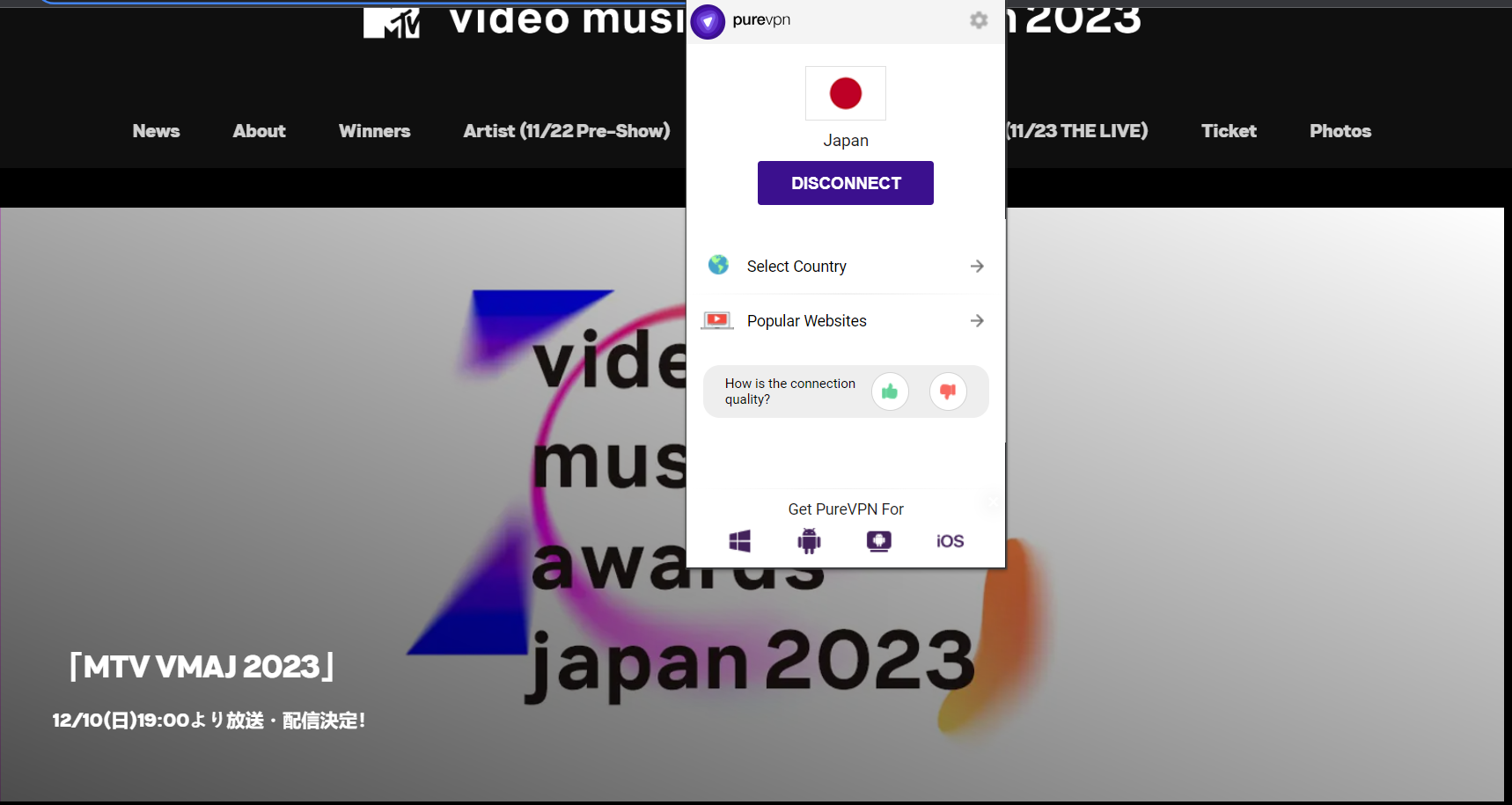Open the News navigation item
This screenshot has width=1512, height=805.
pos(156,130)
